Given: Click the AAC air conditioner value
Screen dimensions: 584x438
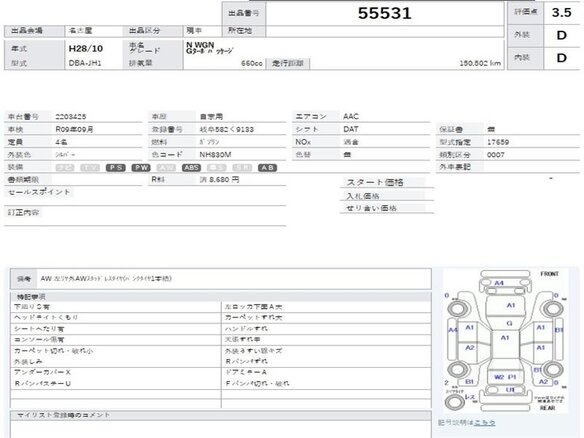Looking at the screenshot, I should [351, 117].
